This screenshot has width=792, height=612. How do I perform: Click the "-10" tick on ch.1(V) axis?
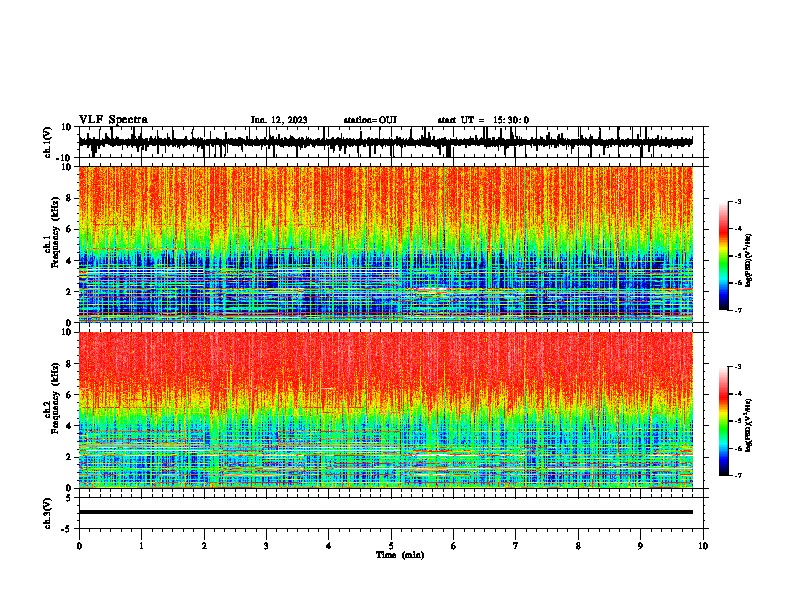click(x=65, y=158)
